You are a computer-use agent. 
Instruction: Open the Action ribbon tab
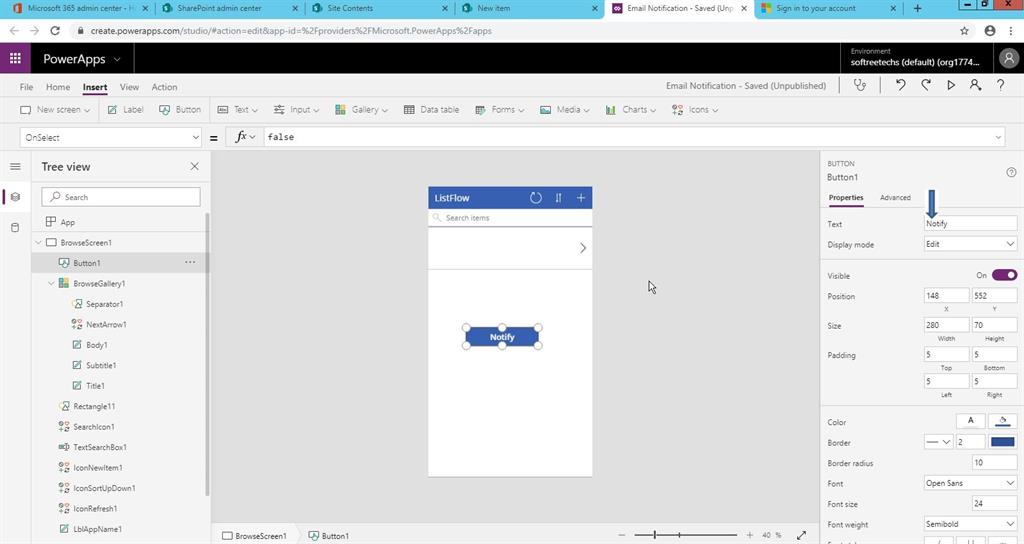164,87
